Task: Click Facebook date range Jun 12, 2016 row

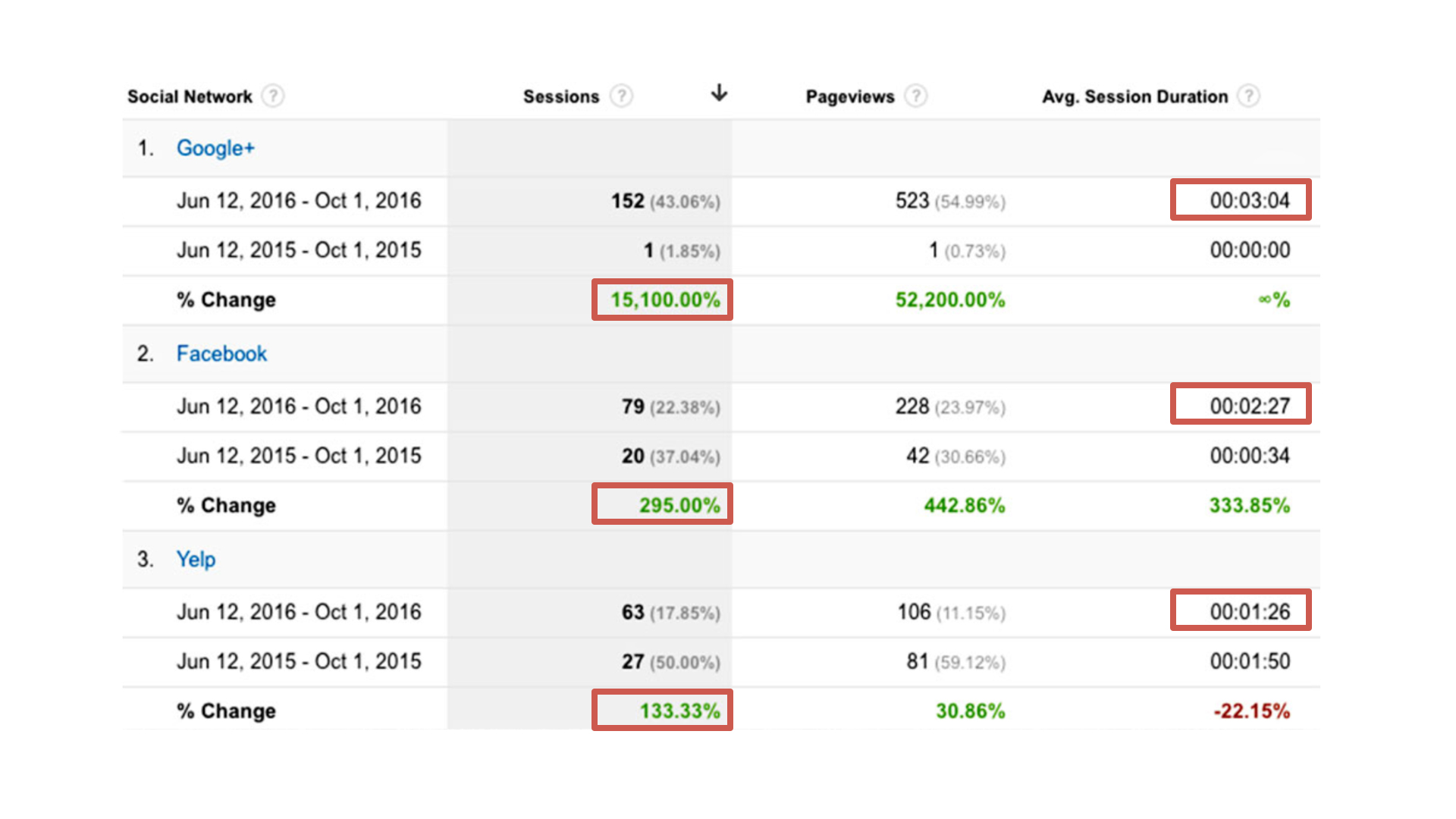Action: pos(299,406)
